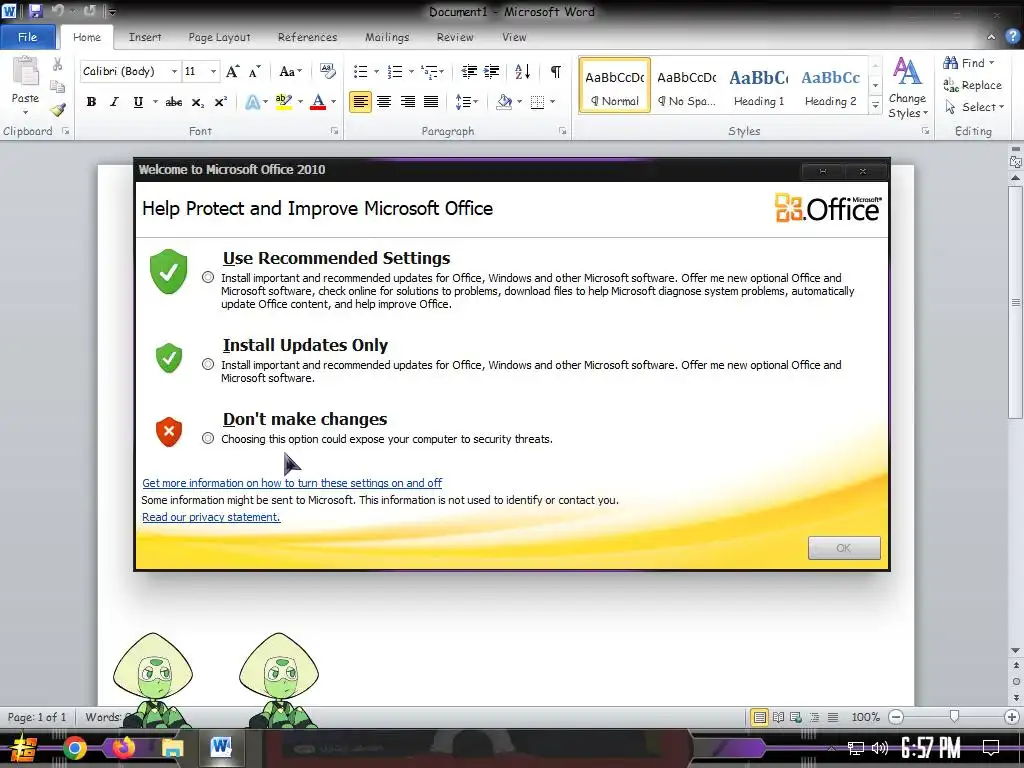This screenshot has width=1024, height=768.
Task: Click the Justify alignment icon
Action: (431, 102)
